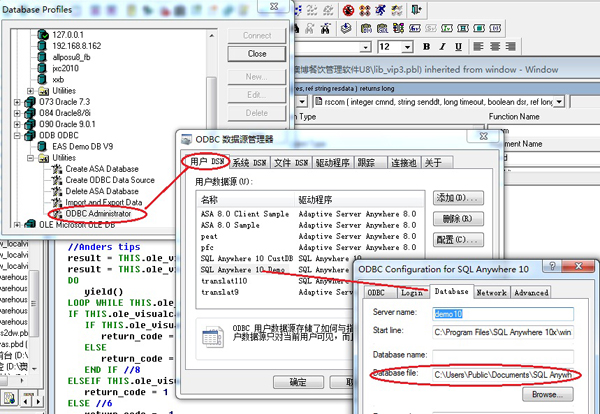Select Create ODBC Data Source tree item

pos(107,178)
